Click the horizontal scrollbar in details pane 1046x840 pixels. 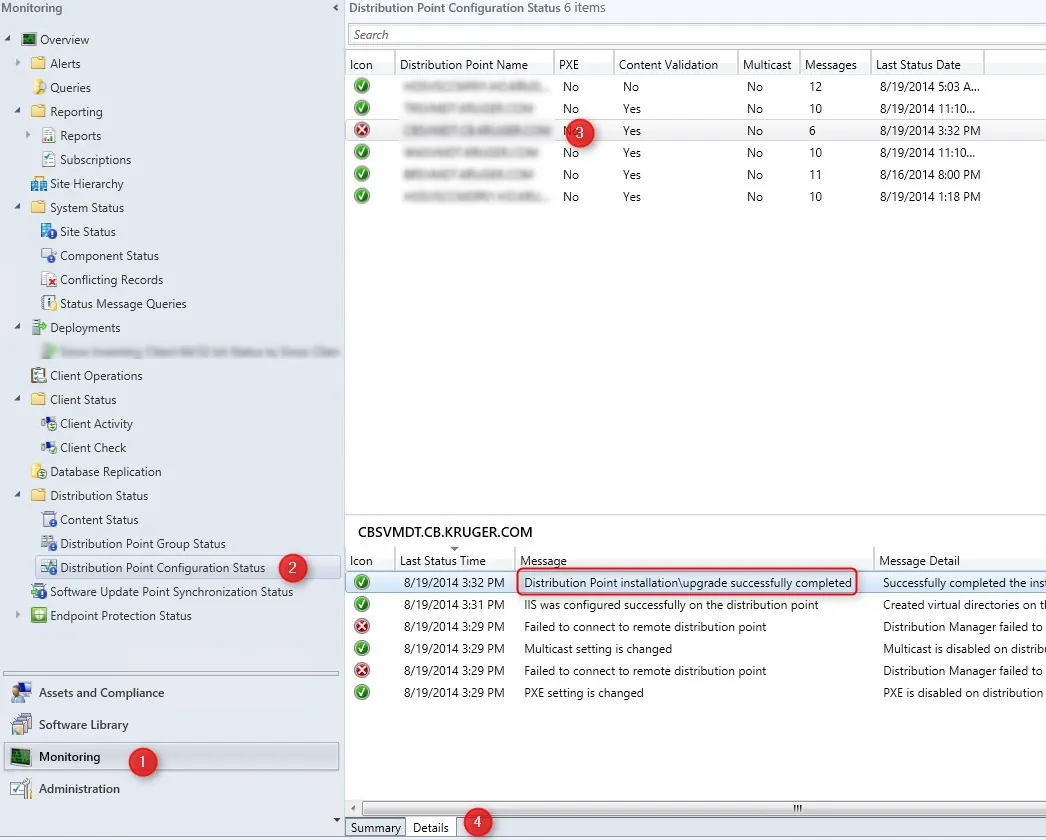point(704,808)
